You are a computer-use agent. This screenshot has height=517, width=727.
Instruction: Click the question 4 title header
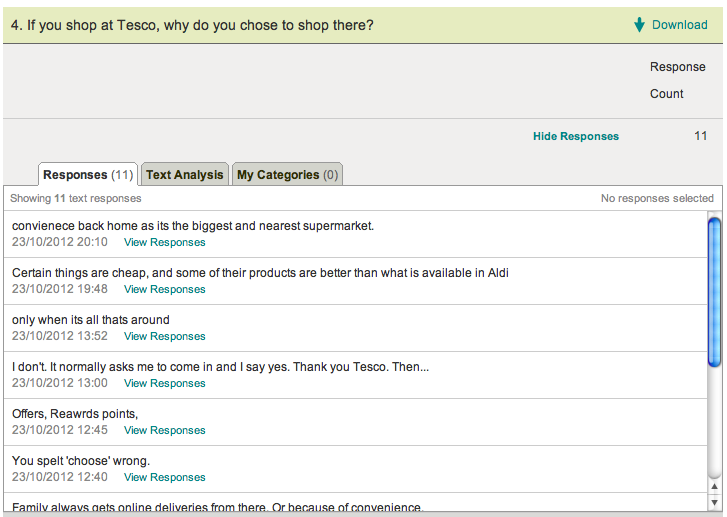[x=192, y=25]
